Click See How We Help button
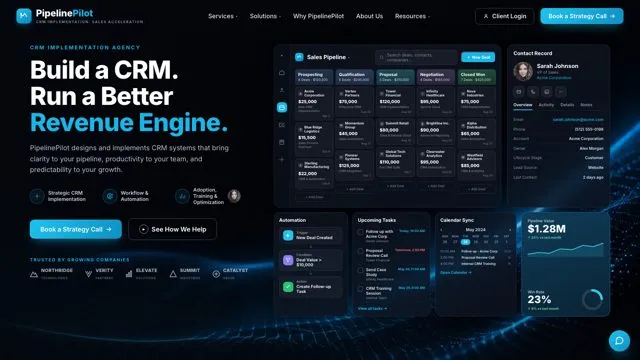The width and height of the screenshot is (640, 360). coord(172,229)
